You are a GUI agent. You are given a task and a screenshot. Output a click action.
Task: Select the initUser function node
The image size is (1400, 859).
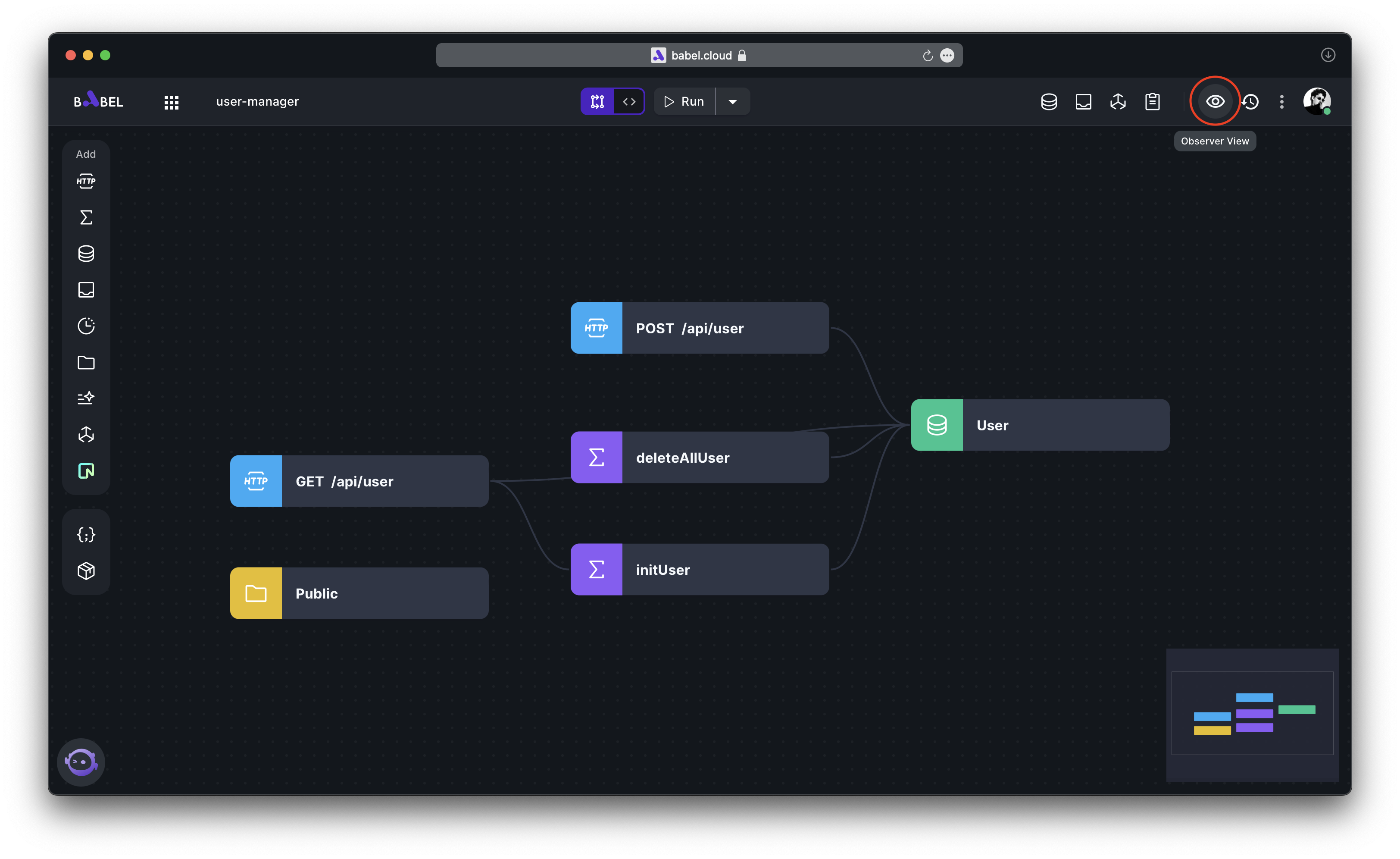coord(700,570)
